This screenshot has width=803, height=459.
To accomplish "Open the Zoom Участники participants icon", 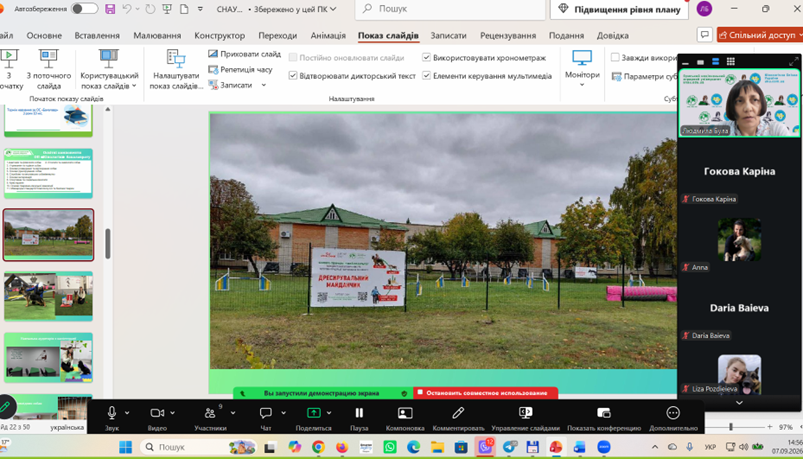I will point(210,413).
